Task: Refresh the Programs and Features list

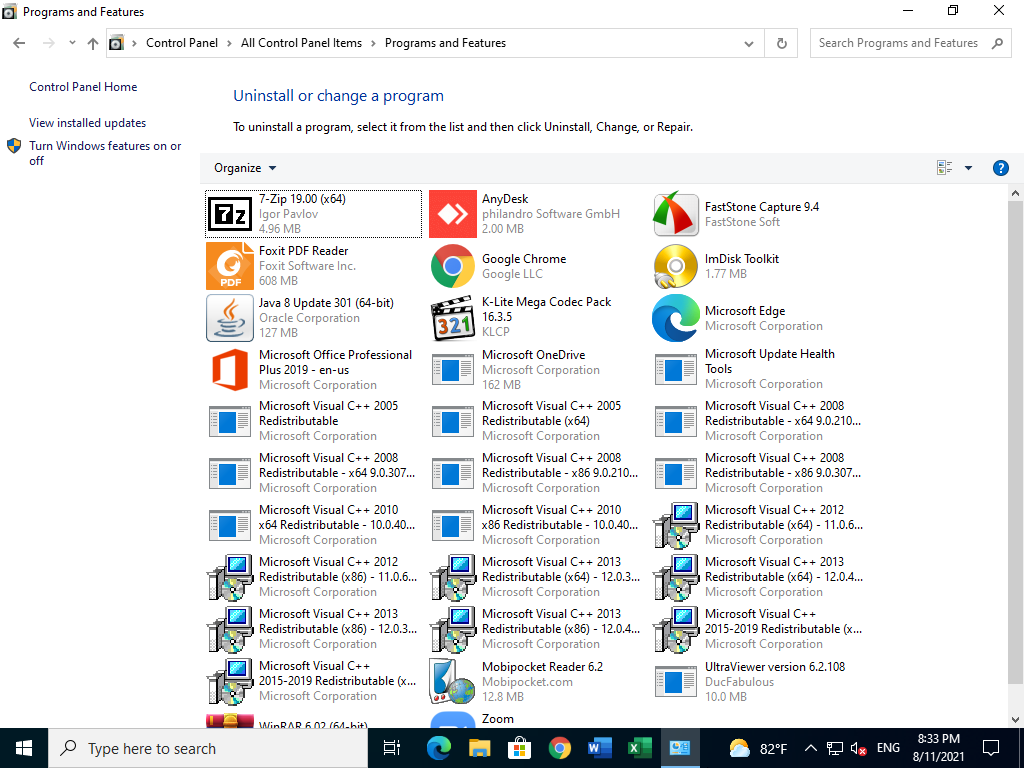Action: pos(782,43)
